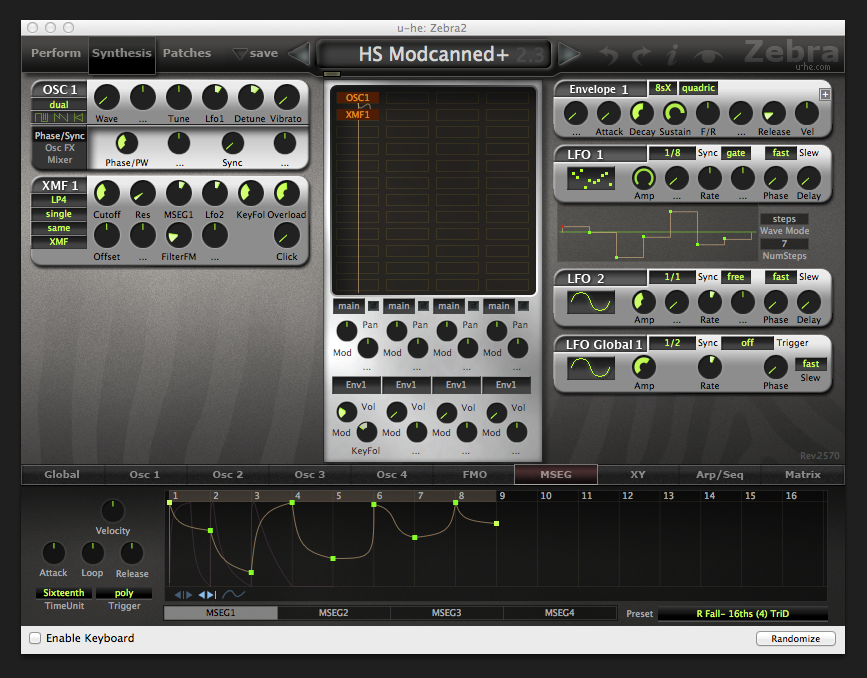Expand Envelope 1 with plus icon

click(825, 95)
